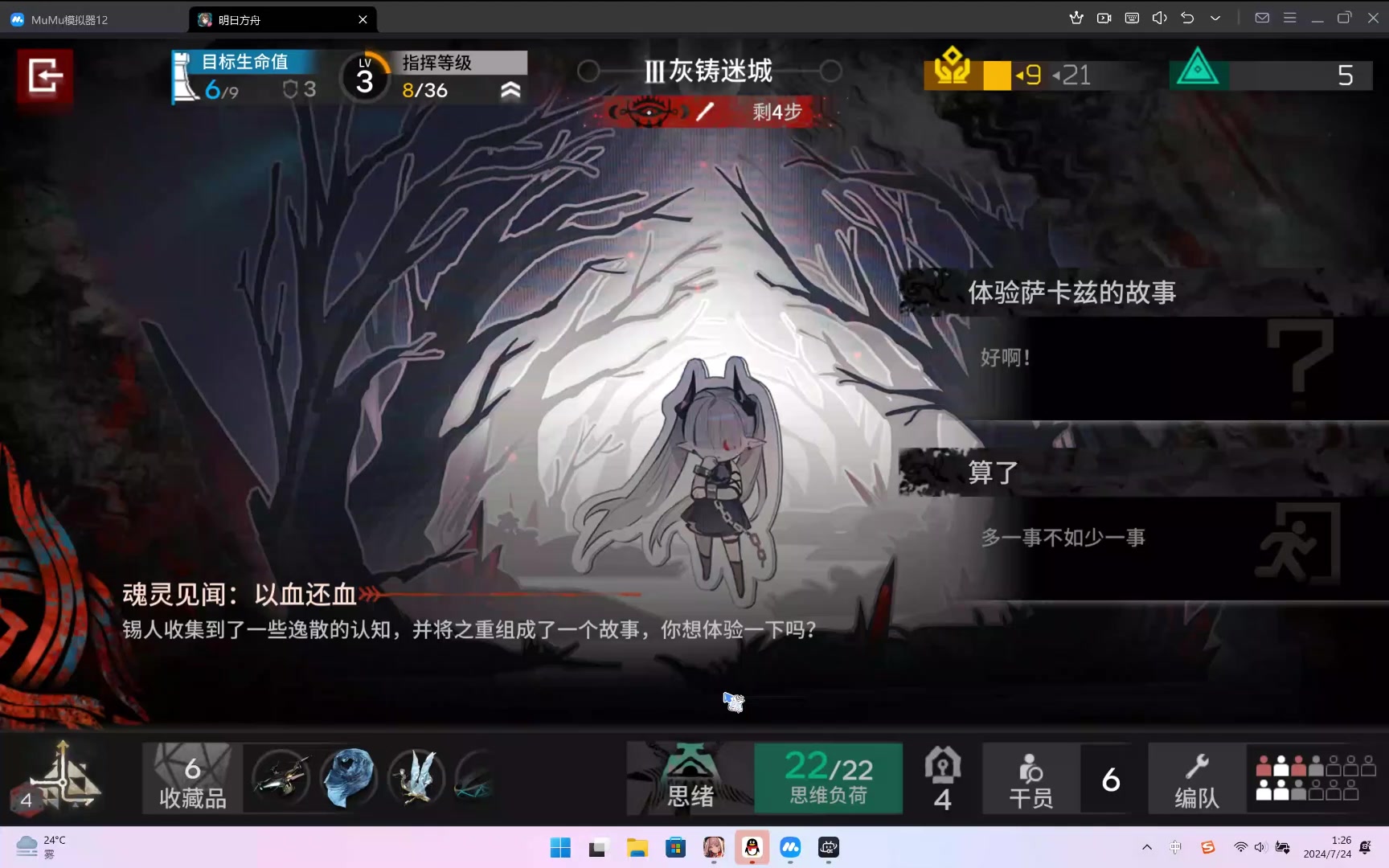The image size is (1389, 868).
Task: Click the gold ingot currency icon
Action: [x=952, y=67]
